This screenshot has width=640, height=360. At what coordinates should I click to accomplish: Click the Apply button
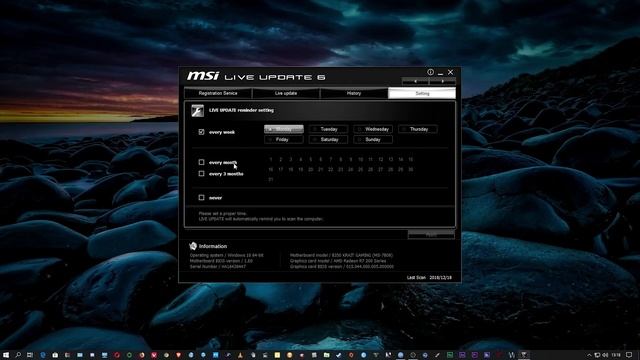click(431, 235)
